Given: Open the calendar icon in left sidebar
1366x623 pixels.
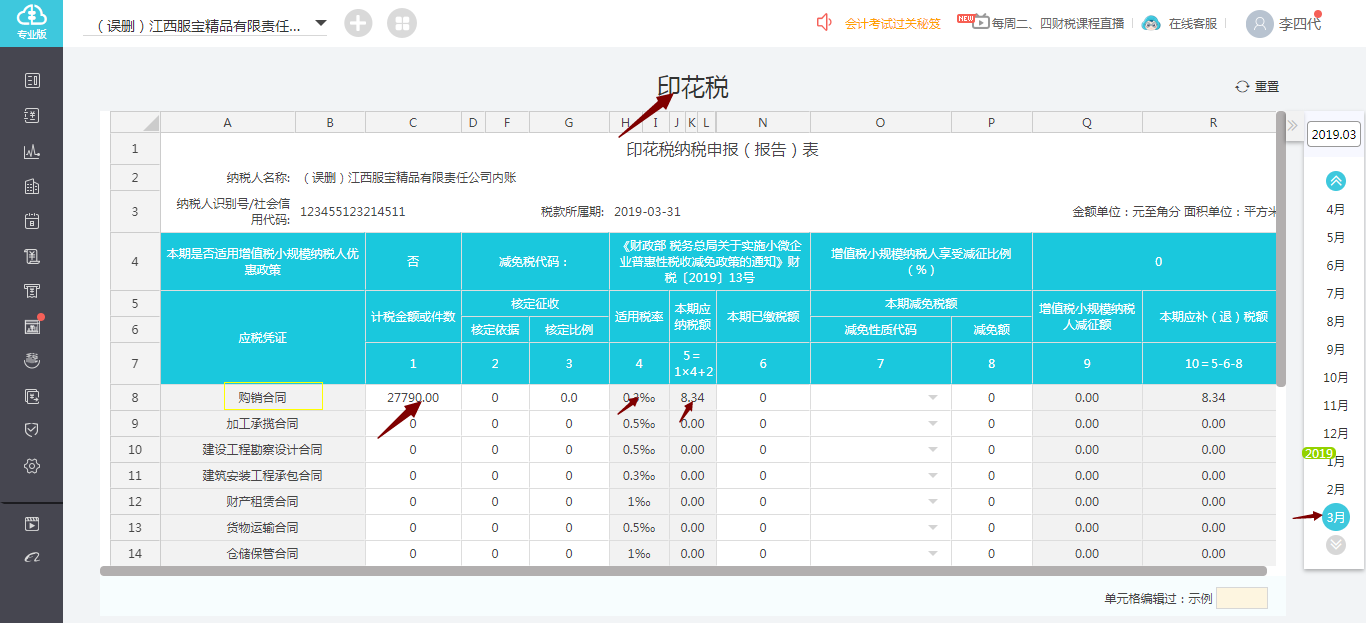Looking at the screenshot, I should click(x=32, y=221).
